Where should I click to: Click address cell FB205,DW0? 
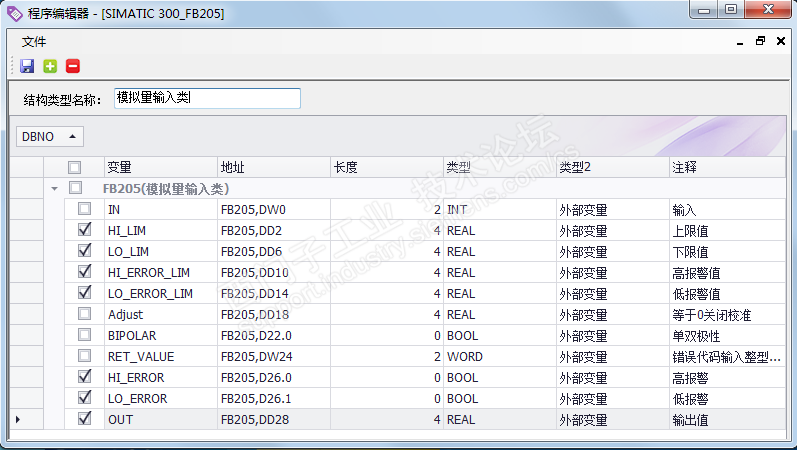[274, 209]
